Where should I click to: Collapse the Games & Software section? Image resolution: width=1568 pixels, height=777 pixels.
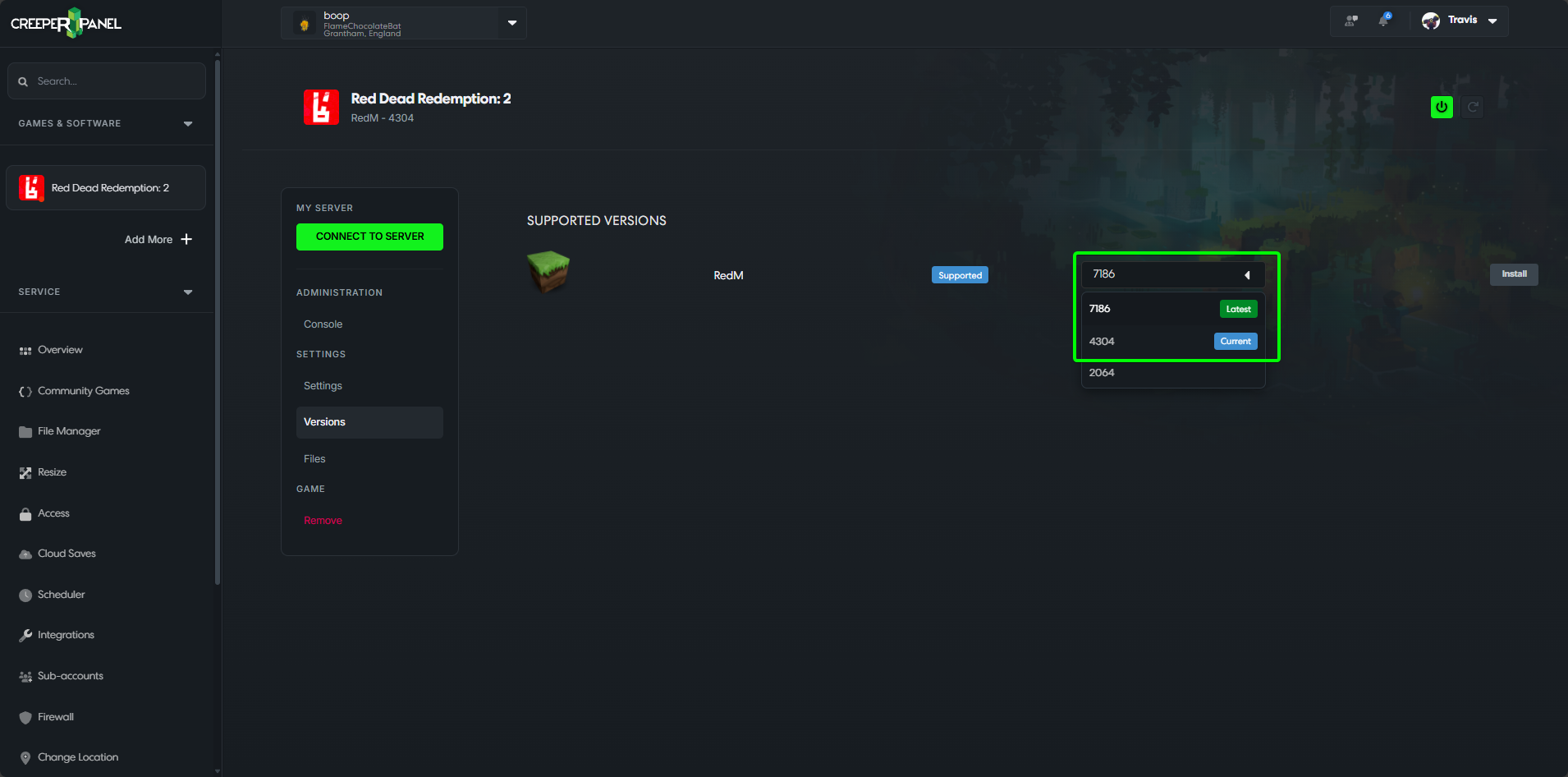point(188,124)
